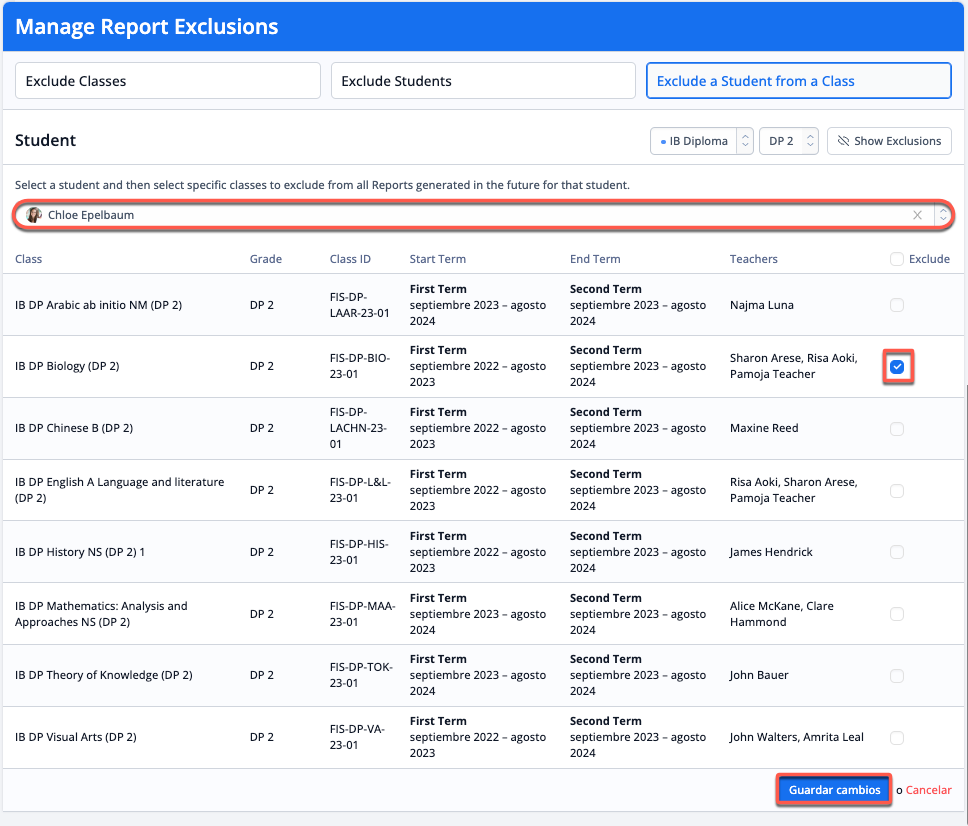Open student selector dropdown arrows

[x=942, y=215]
